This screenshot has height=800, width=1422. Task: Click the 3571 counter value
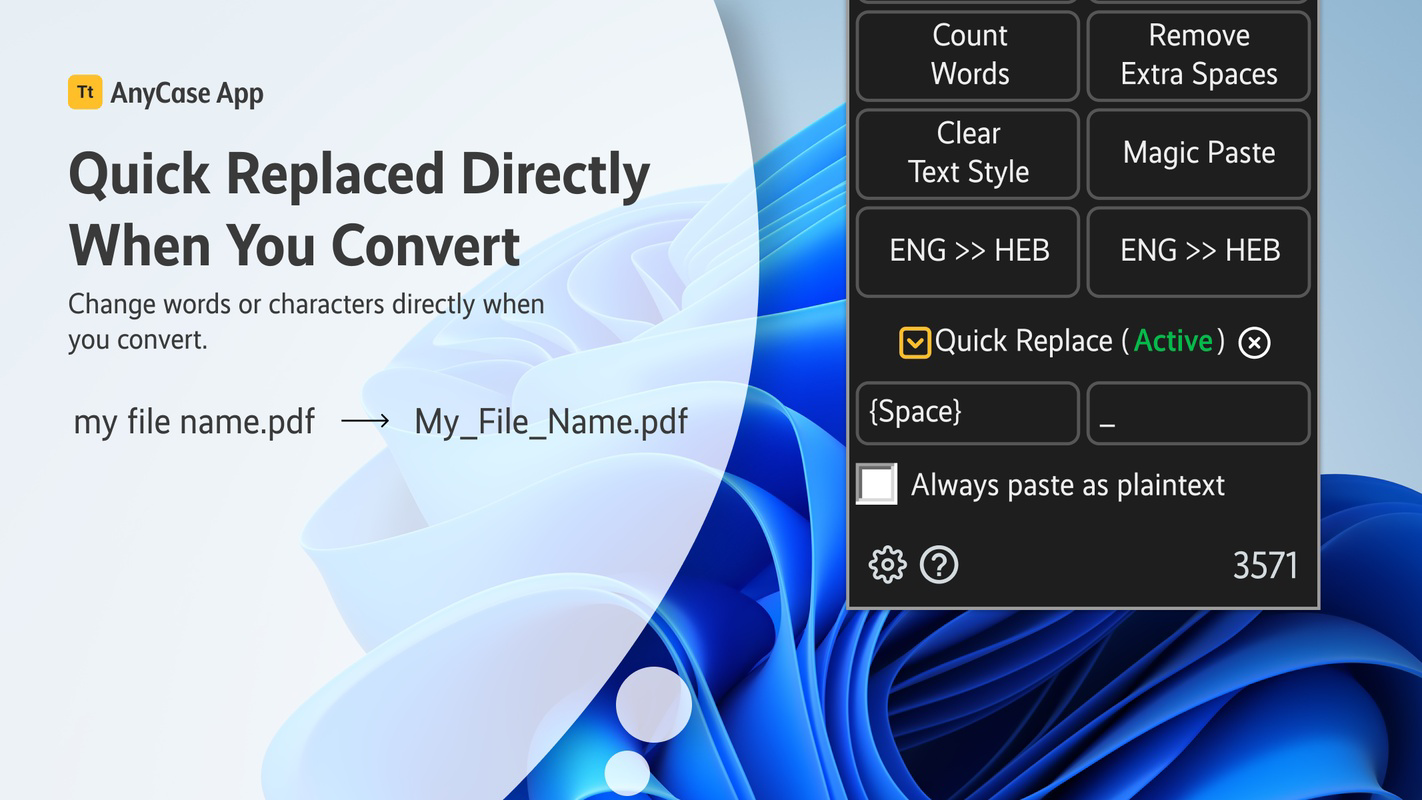pos(1265,566)
